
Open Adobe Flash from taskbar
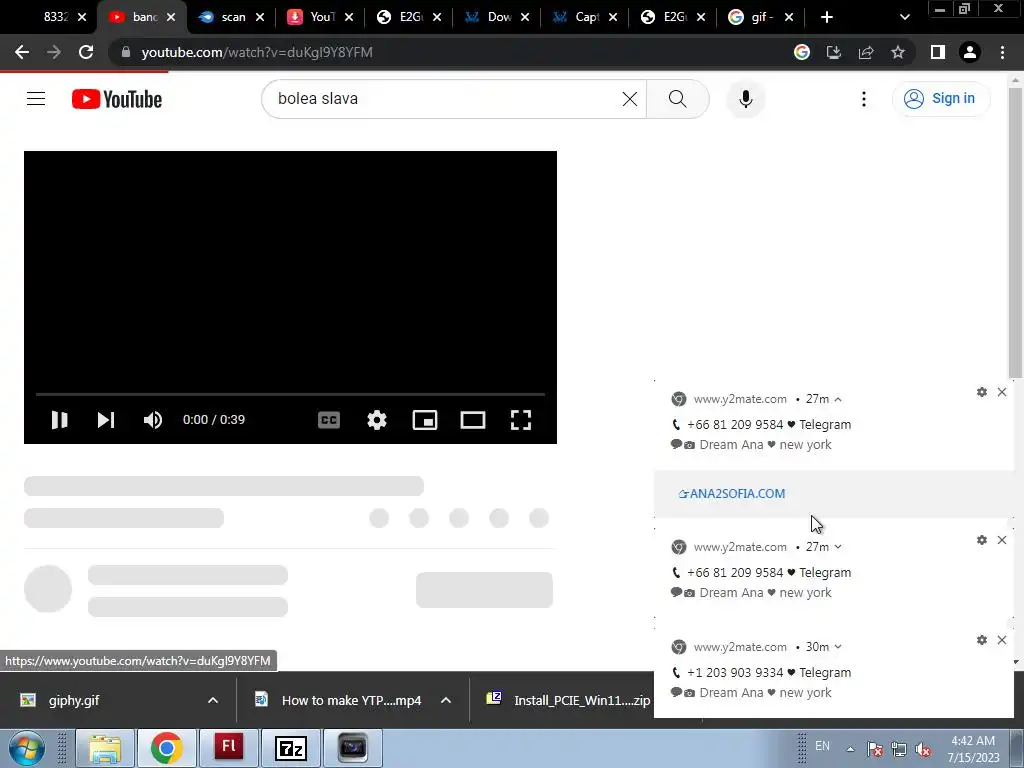coord(229,748)
